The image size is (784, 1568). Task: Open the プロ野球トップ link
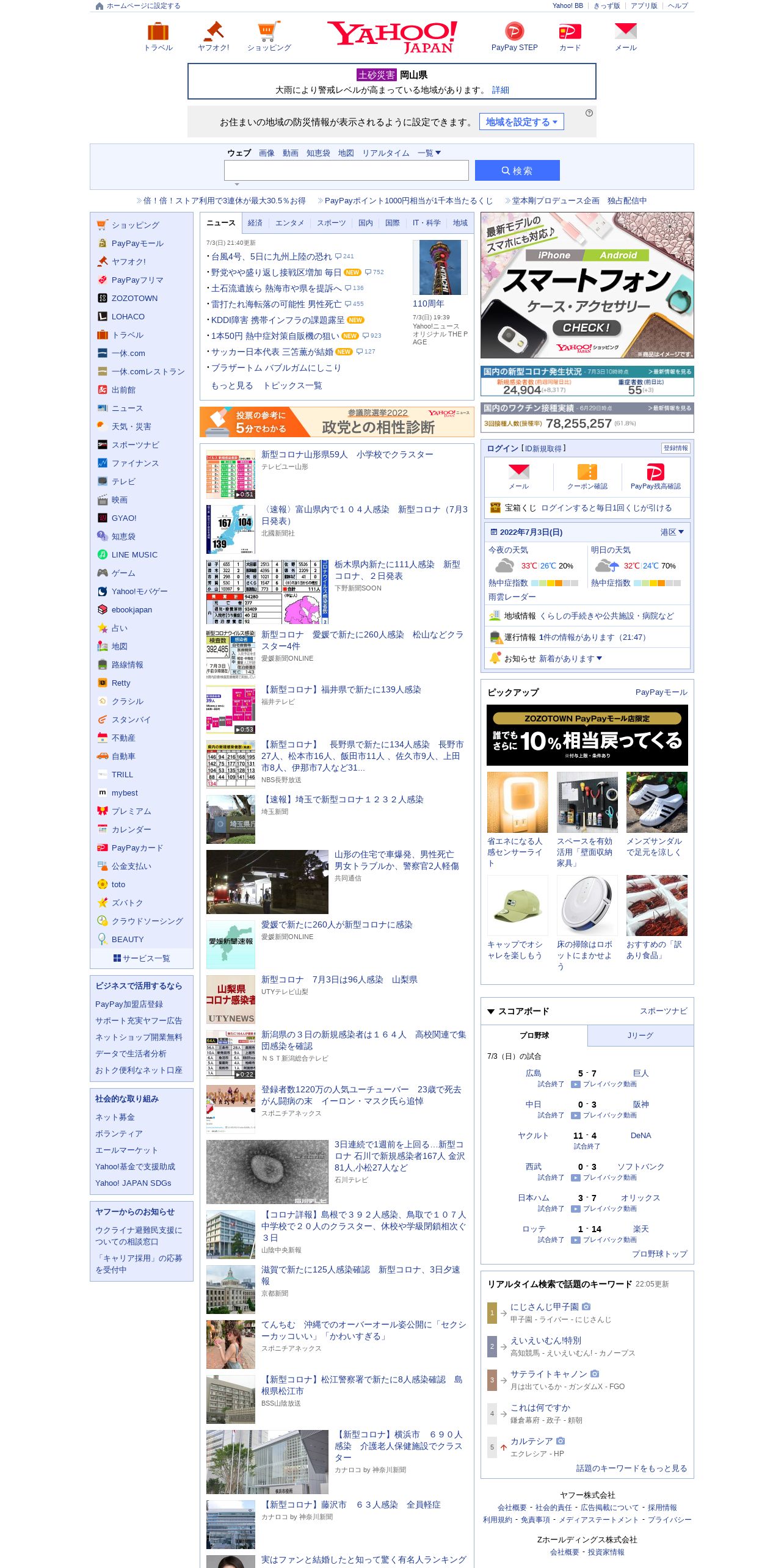click(659, 1254)
